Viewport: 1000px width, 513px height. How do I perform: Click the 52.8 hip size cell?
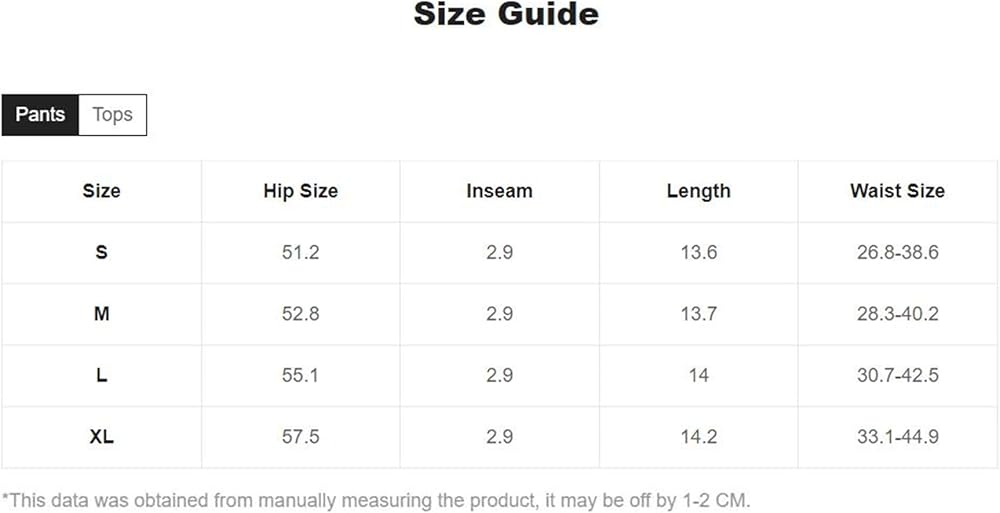coord(300,314)
